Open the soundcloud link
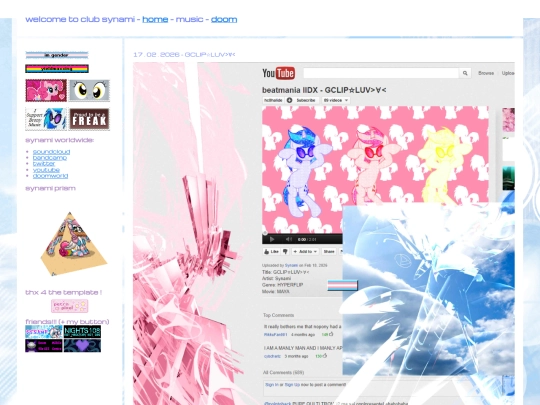Image resolution: width=540 pixels, height=405 pixels. (x=51, y=152)
